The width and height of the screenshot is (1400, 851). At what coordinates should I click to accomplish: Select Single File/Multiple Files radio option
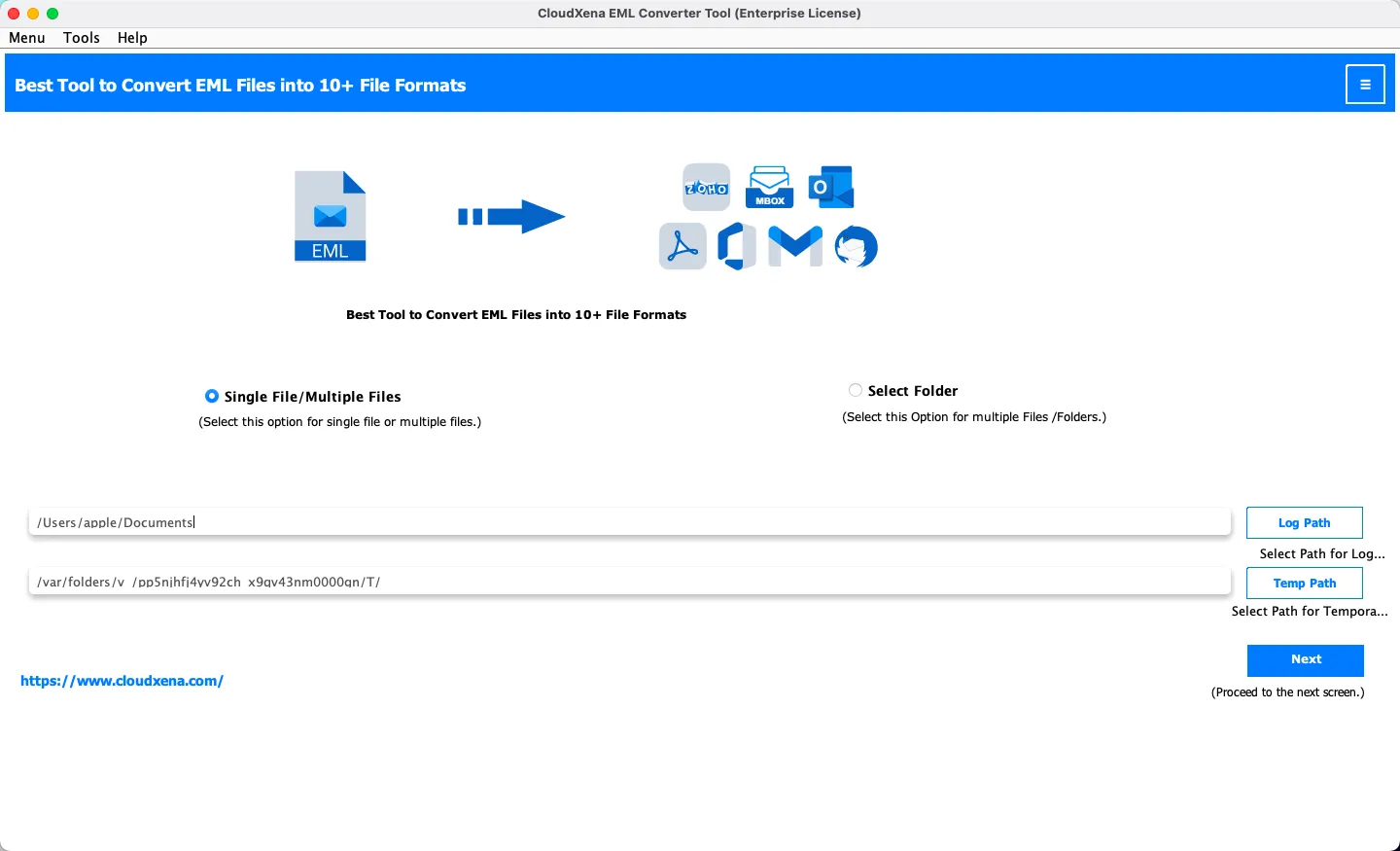212,396
